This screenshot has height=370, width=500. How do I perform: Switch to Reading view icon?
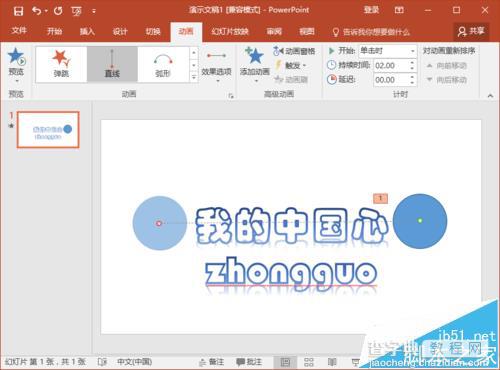click(332, 362)
